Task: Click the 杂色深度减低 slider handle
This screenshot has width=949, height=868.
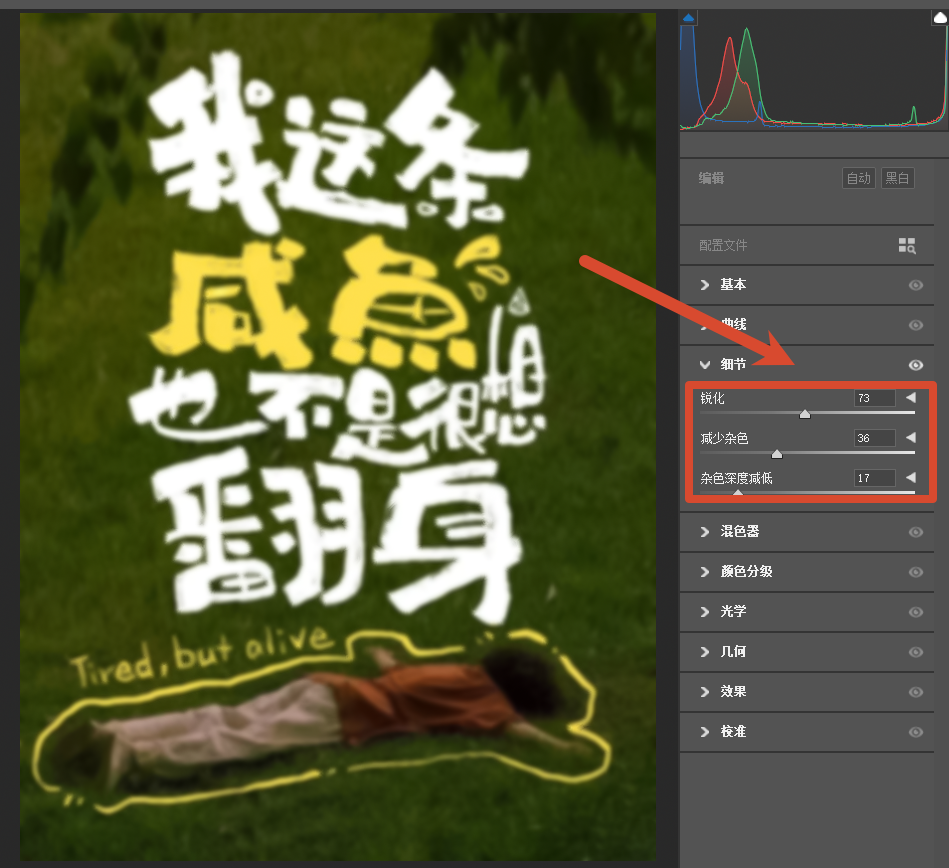Action: 738,493
